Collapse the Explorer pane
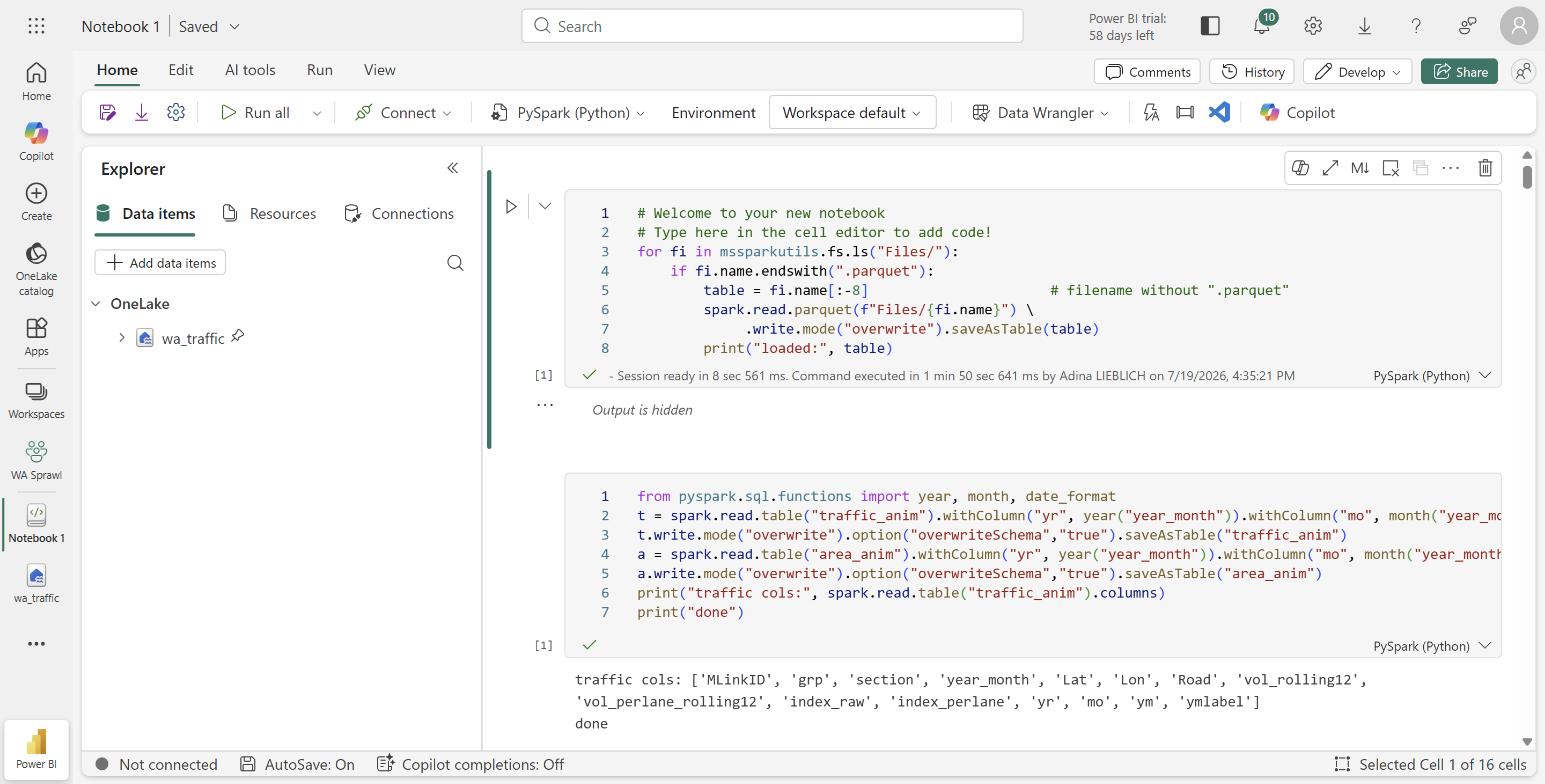 pyautogui.click(x=452, y=168)
